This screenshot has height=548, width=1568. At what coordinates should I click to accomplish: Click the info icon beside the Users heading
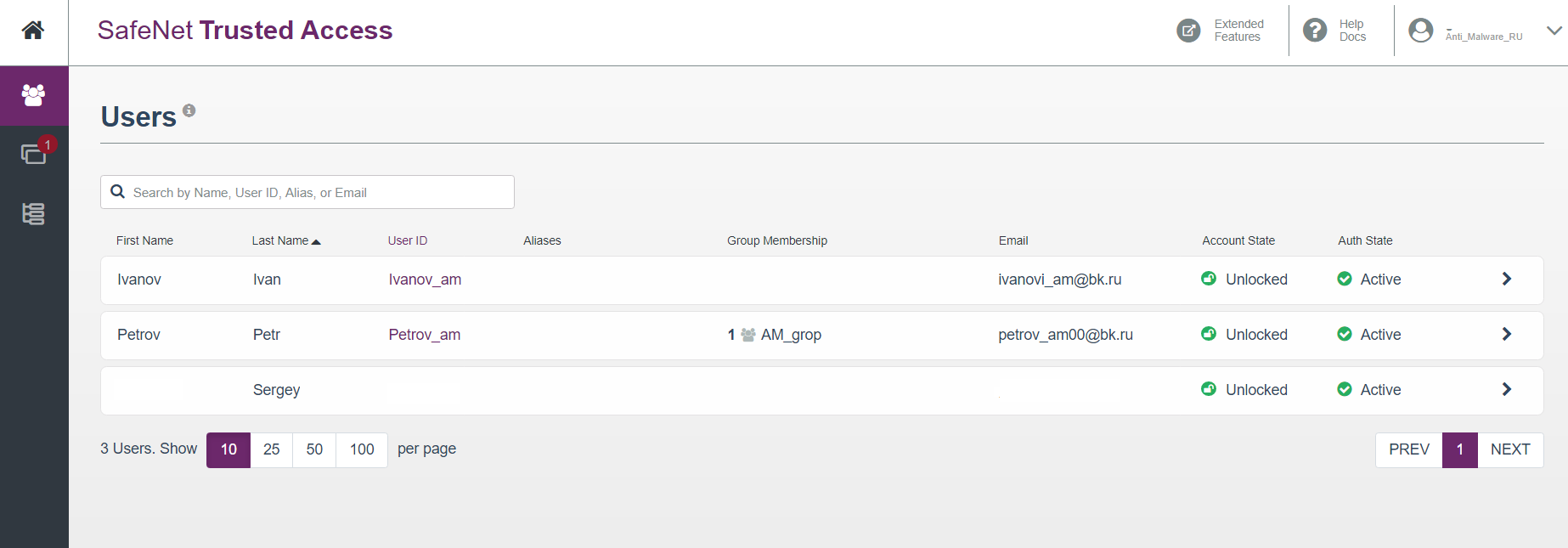189,110
